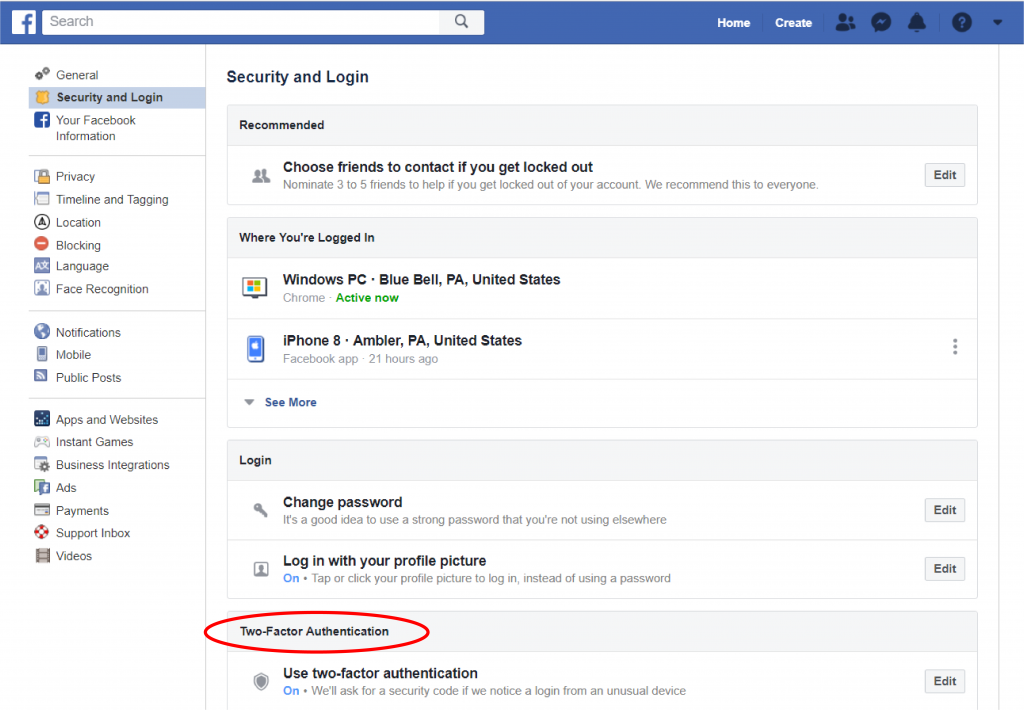Screen dimensions: 1024x710
Task: Click the Videos film icon
Action: click(42, 556)
